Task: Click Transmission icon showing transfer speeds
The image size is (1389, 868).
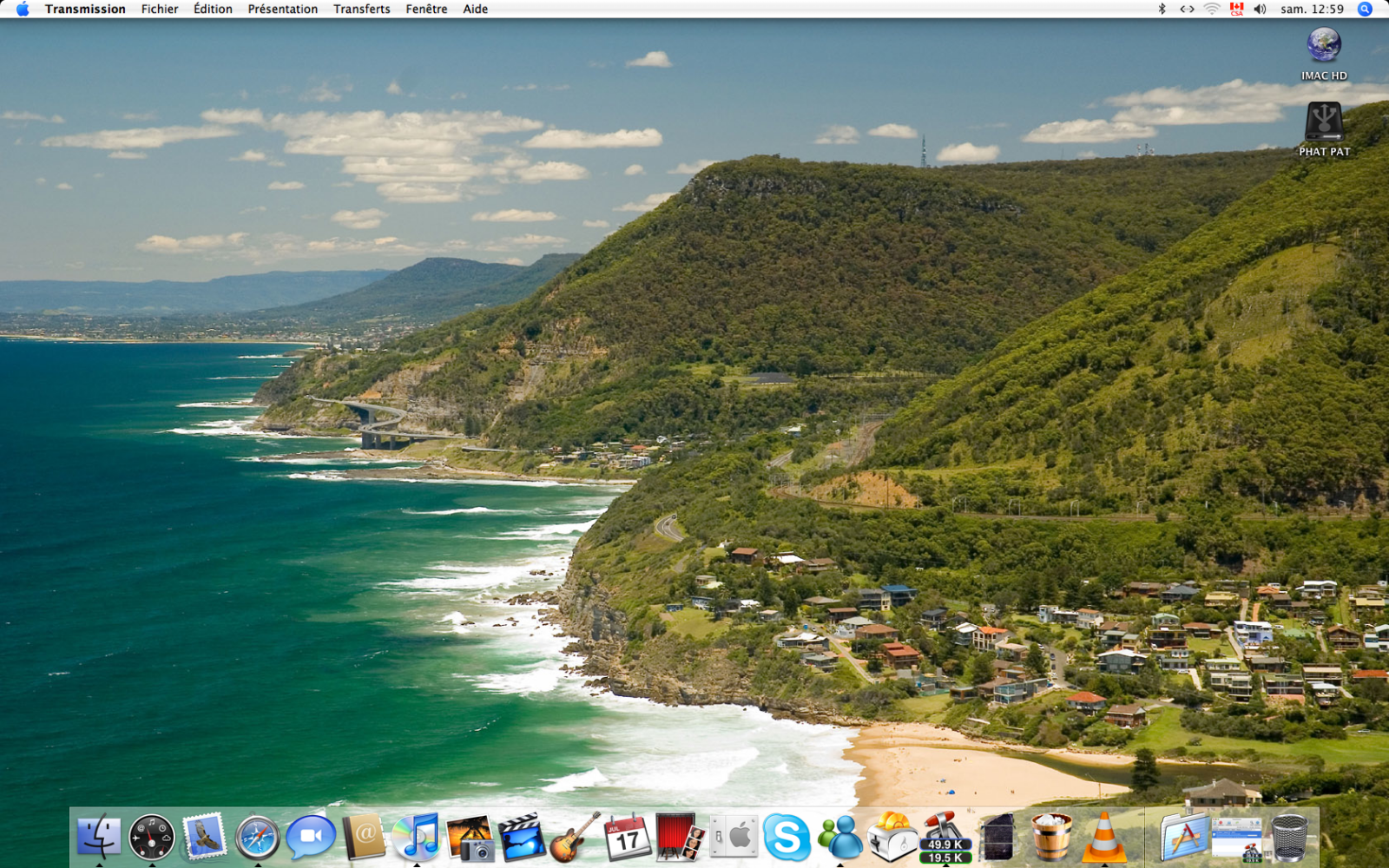Action: pyautogui.click(x=945, y=838)
